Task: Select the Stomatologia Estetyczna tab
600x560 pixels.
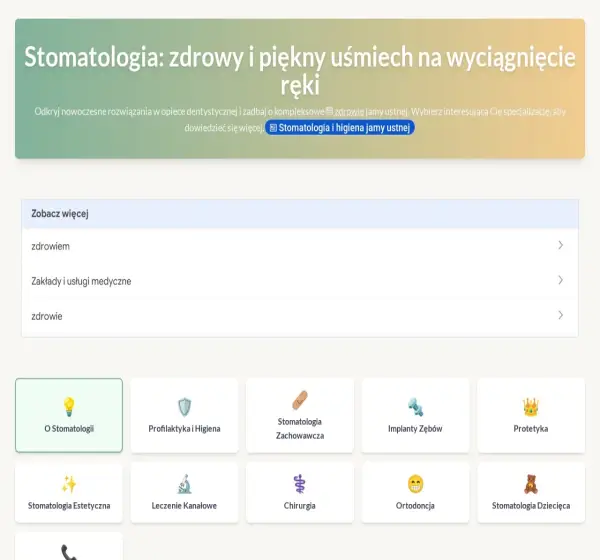Action: [x=69, y=492]
